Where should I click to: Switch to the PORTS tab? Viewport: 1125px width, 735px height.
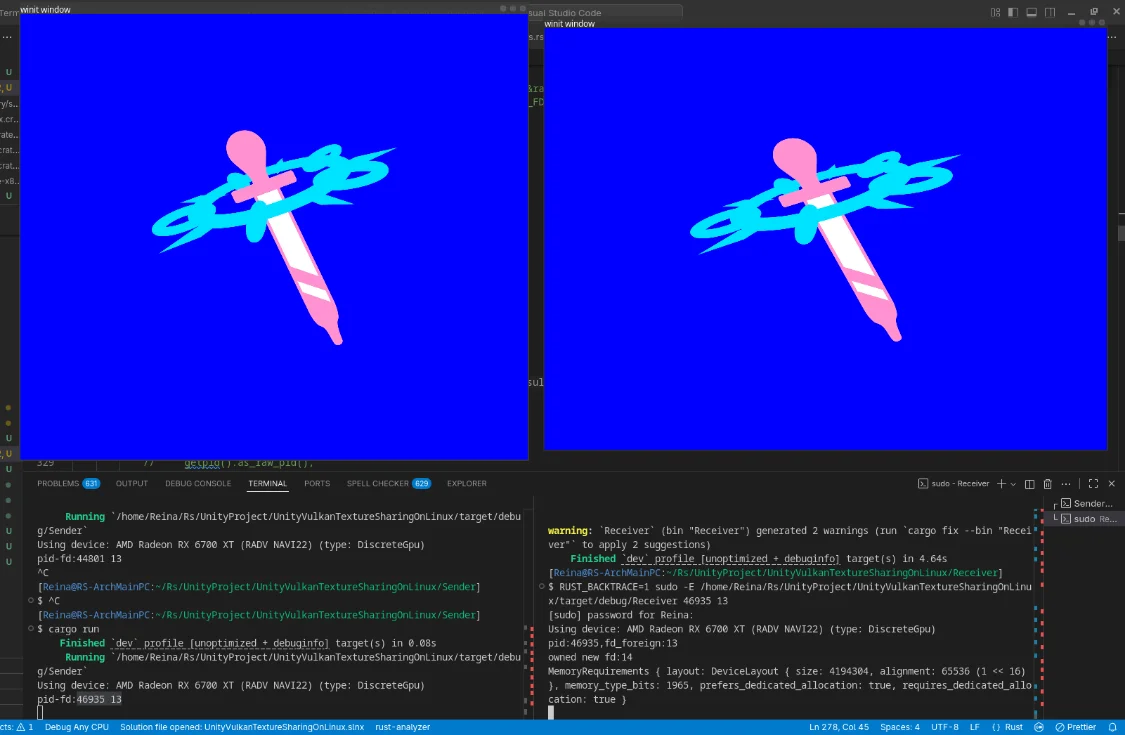click(317, 484)
